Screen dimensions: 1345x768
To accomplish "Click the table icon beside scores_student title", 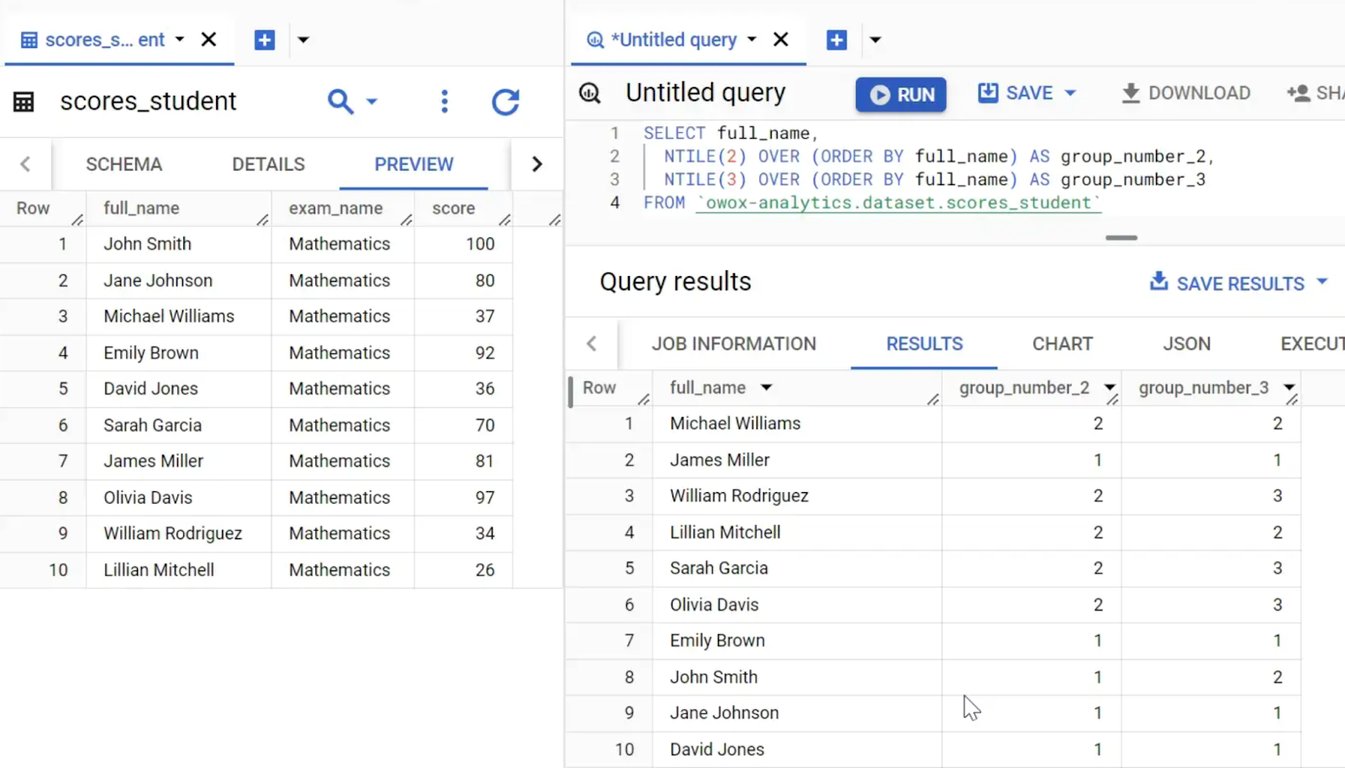I will 23,101.
